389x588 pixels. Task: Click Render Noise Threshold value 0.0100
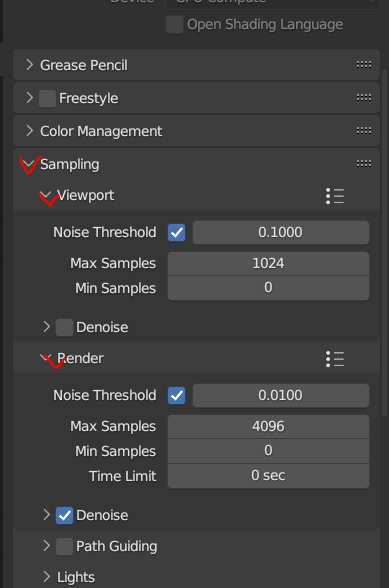coord(281,396)
